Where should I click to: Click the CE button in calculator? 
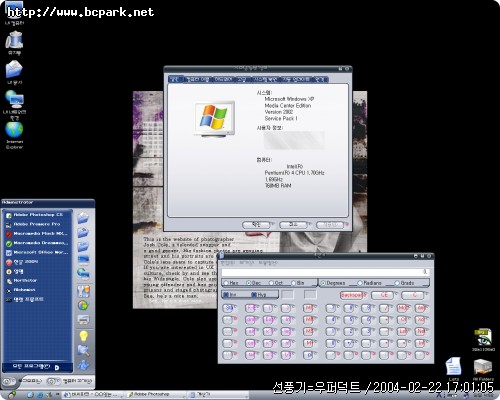point(384,295)
